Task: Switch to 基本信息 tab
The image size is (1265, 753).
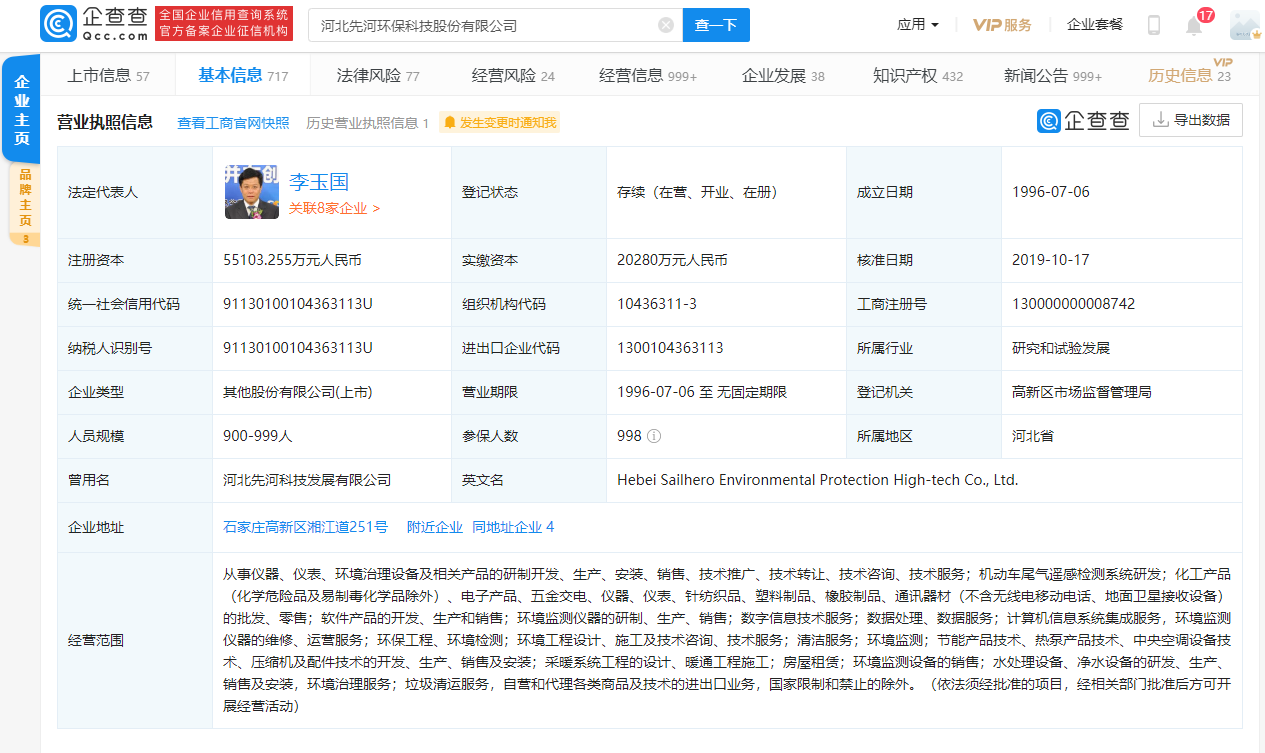Action: pyautogui.click(x=243, y=75)
